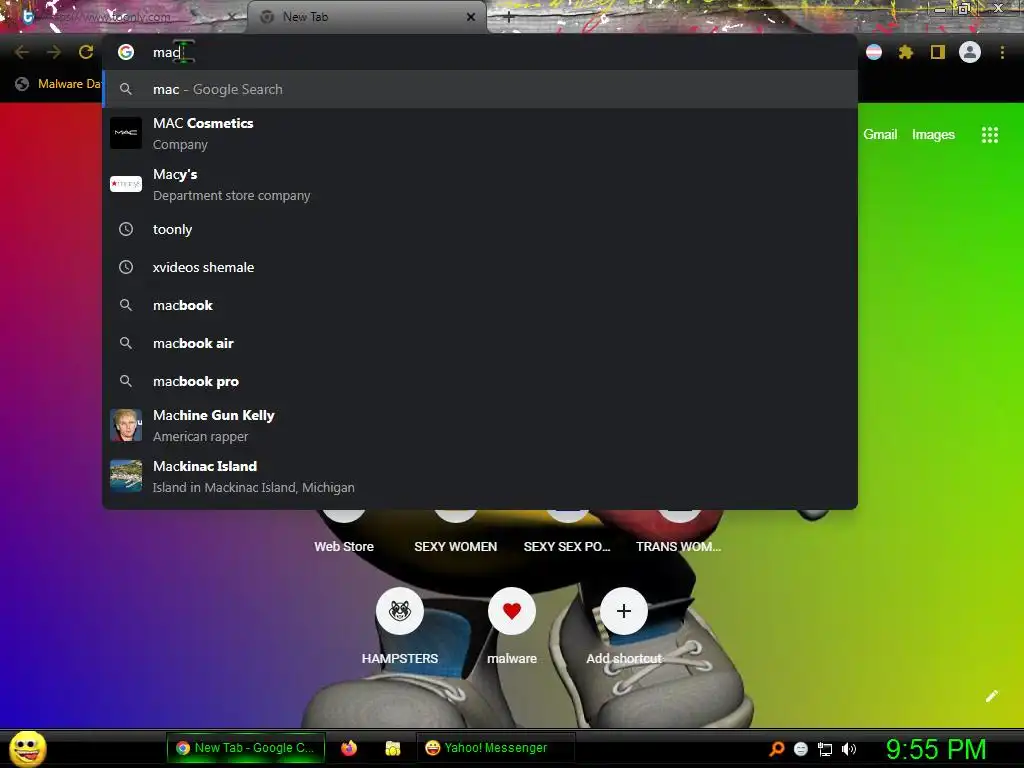
Task: Select the Macy's suggestion
Action: point(480,184)
